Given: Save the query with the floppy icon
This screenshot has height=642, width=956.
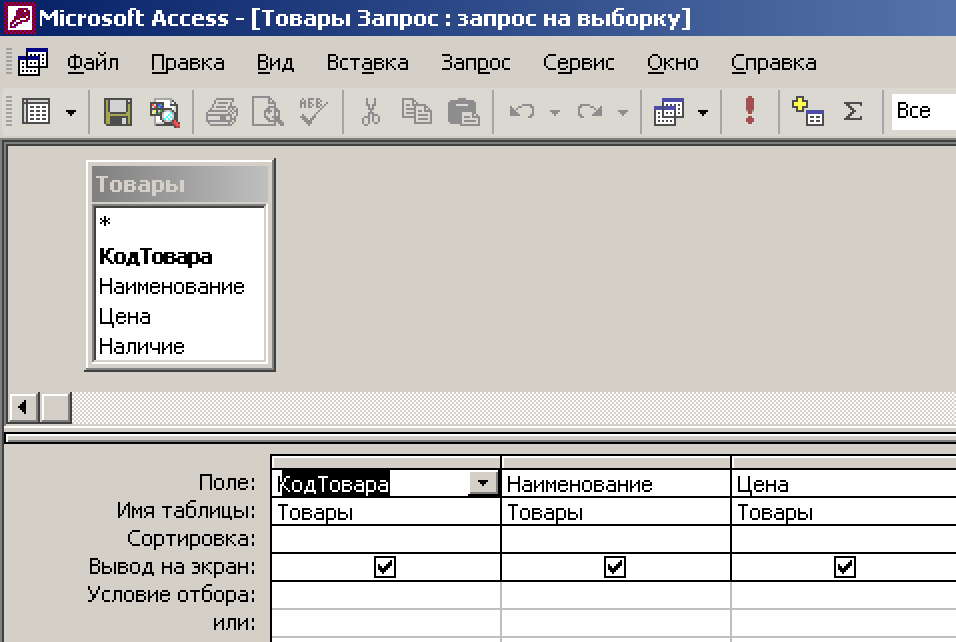Looking at the screenshot, I should (118, 112).
